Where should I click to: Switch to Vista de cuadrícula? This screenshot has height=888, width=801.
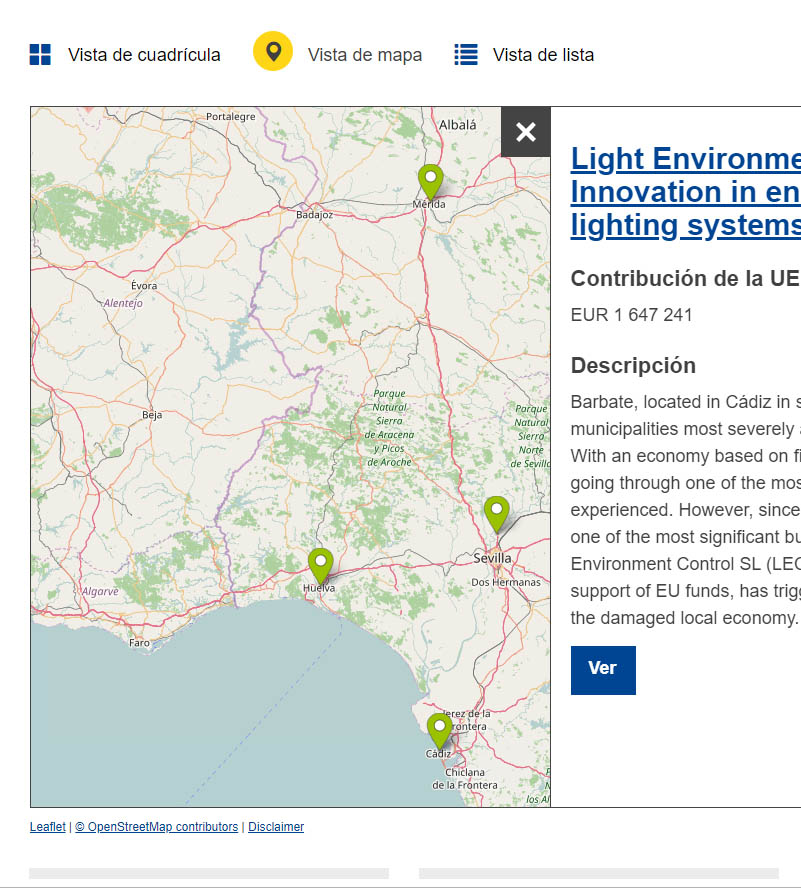144,55
